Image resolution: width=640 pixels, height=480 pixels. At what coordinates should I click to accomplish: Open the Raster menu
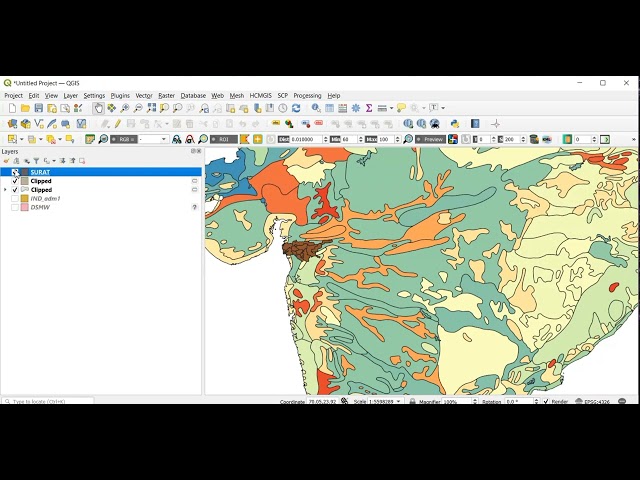166,96
